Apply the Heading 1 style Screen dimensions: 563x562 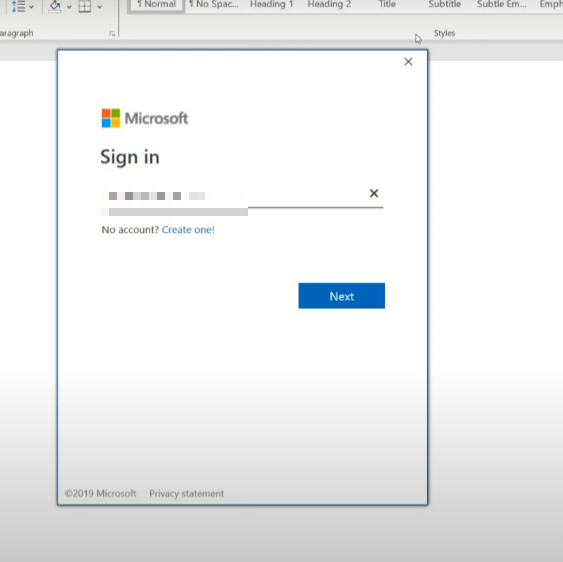click(272, 5)
